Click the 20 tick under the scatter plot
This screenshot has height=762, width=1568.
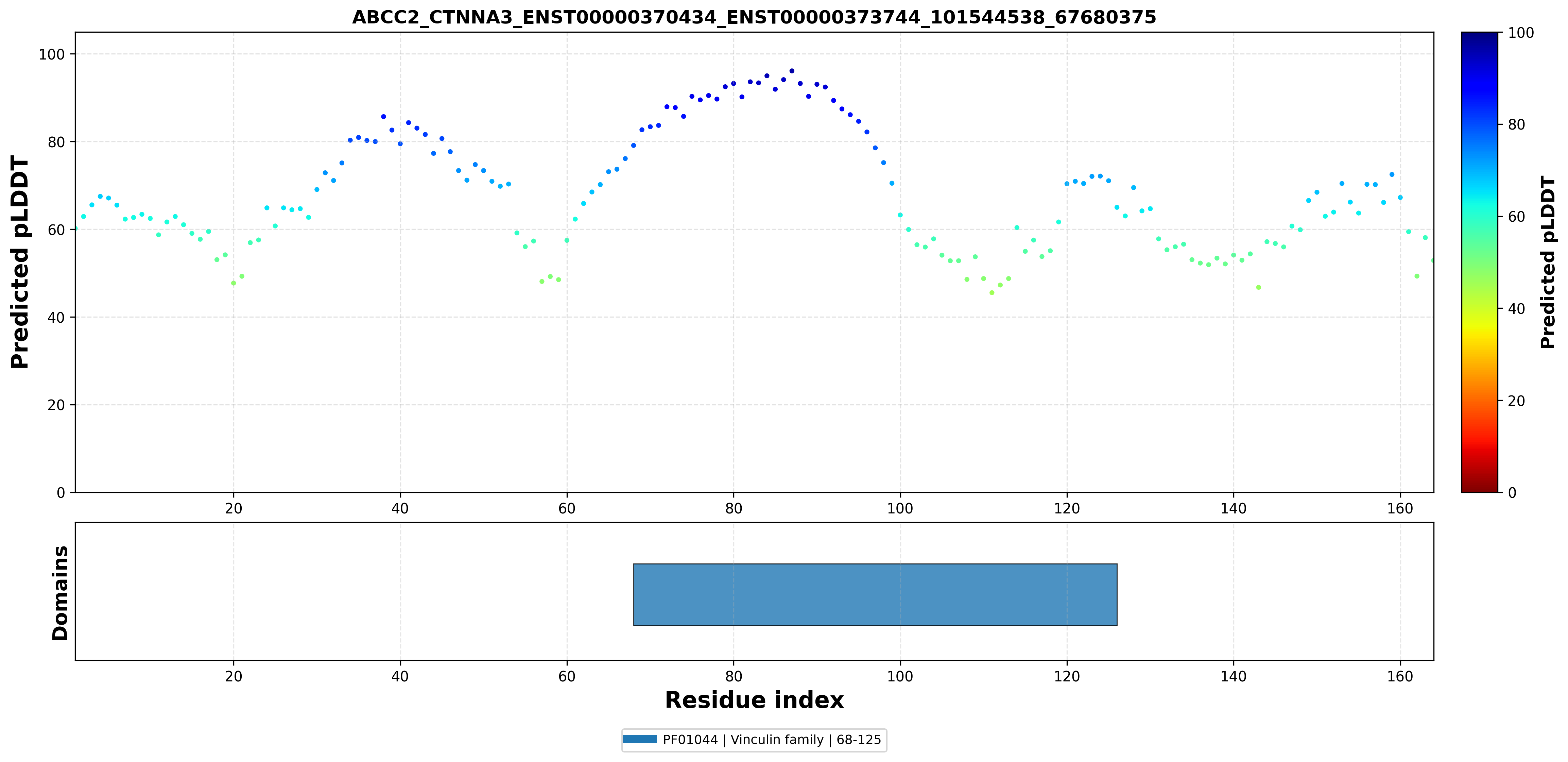pos(233,509)
